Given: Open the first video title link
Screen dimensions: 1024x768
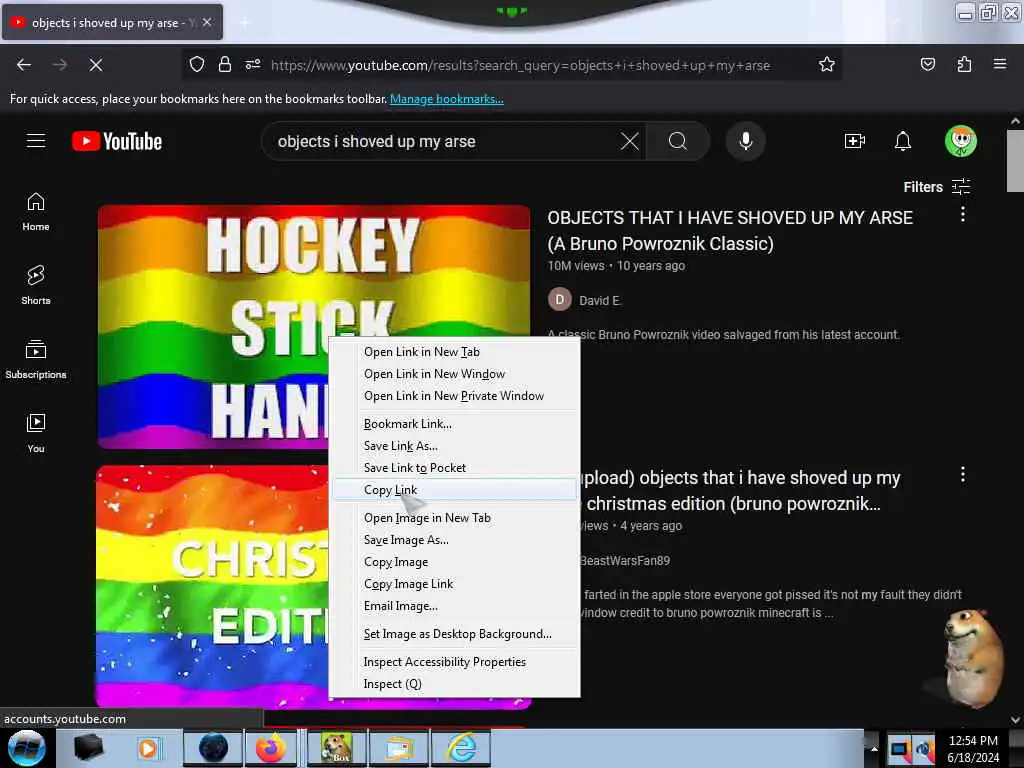Looking at the screenshot, I should (730, 231).
